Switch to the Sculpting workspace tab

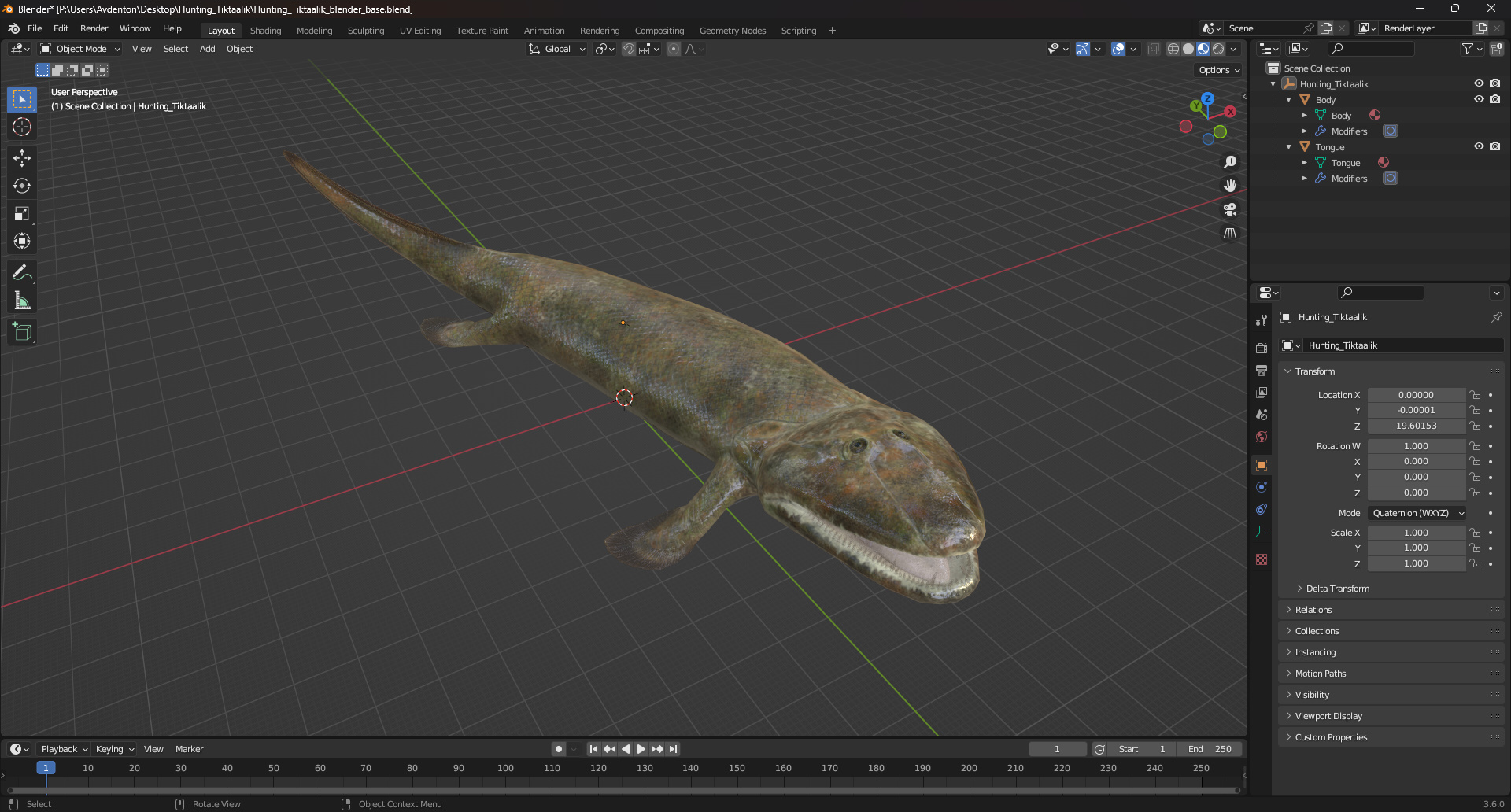click(366, 31)
